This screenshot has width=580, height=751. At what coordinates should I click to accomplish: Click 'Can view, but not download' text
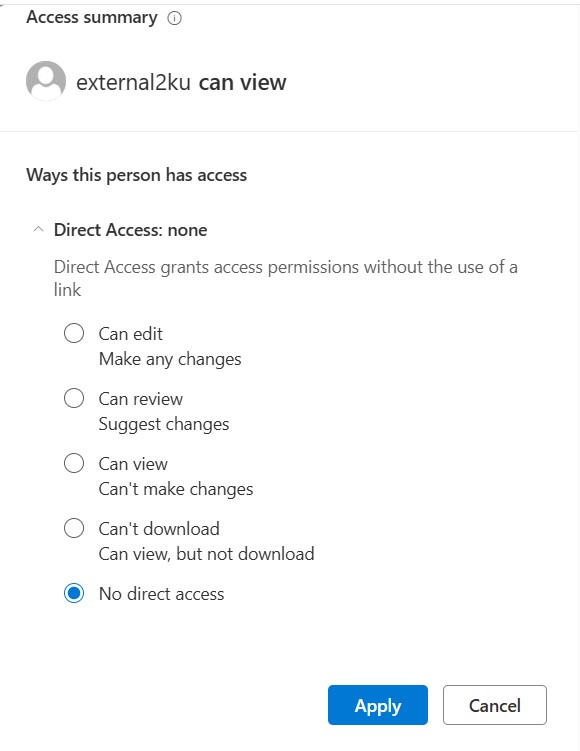(206, 554)
